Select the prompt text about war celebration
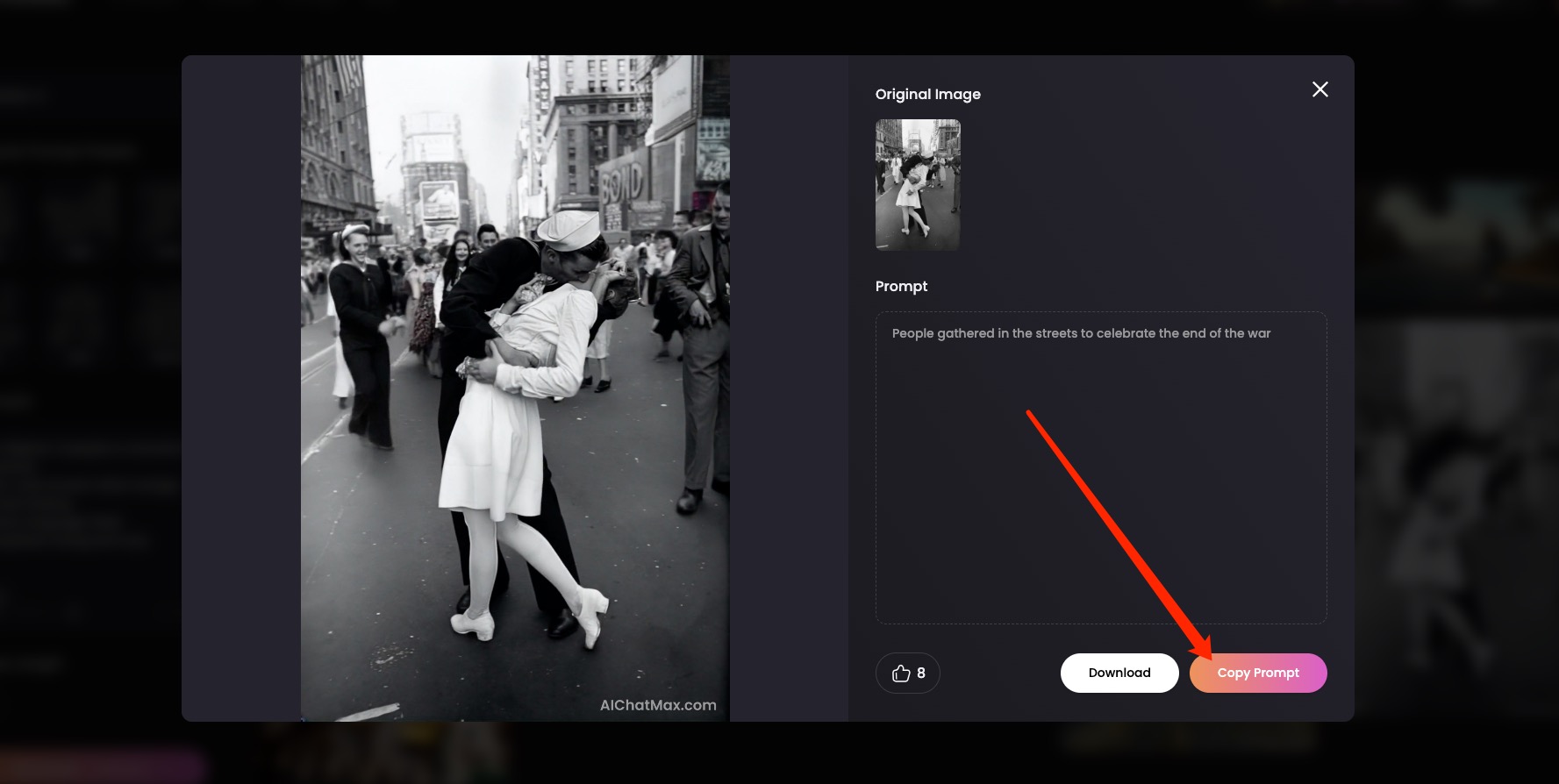This screenshot has height=784, width=1559. (1081, 333)
